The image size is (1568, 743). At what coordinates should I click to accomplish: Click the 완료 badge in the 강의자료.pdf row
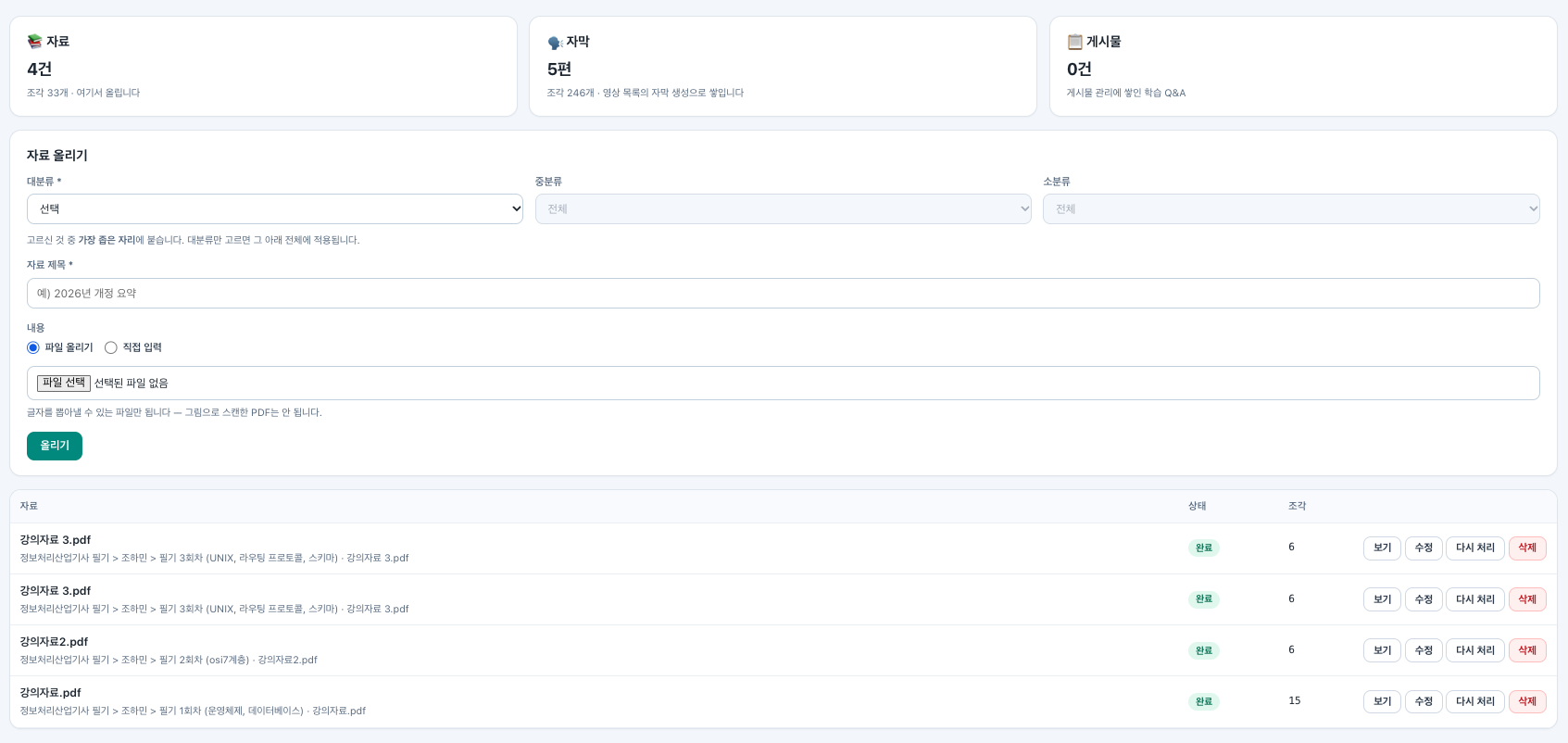1204,701
